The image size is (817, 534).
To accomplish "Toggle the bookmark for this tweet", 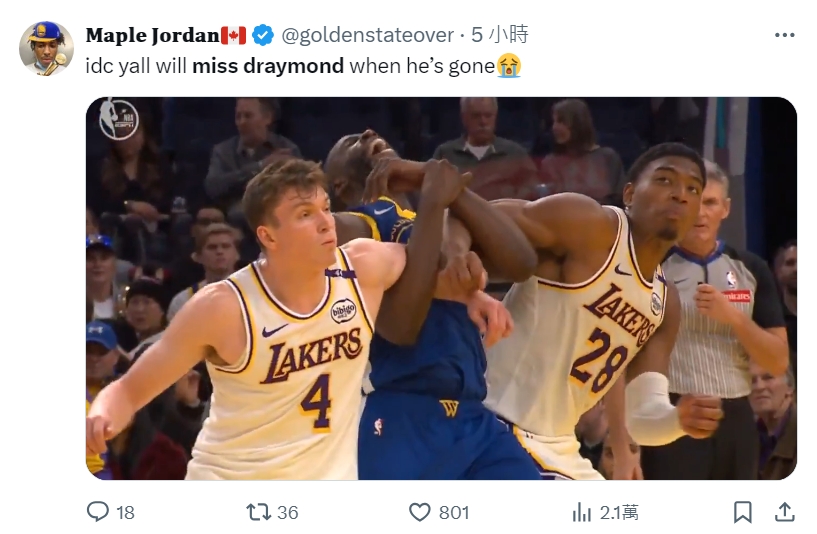I will coord(742,512).
